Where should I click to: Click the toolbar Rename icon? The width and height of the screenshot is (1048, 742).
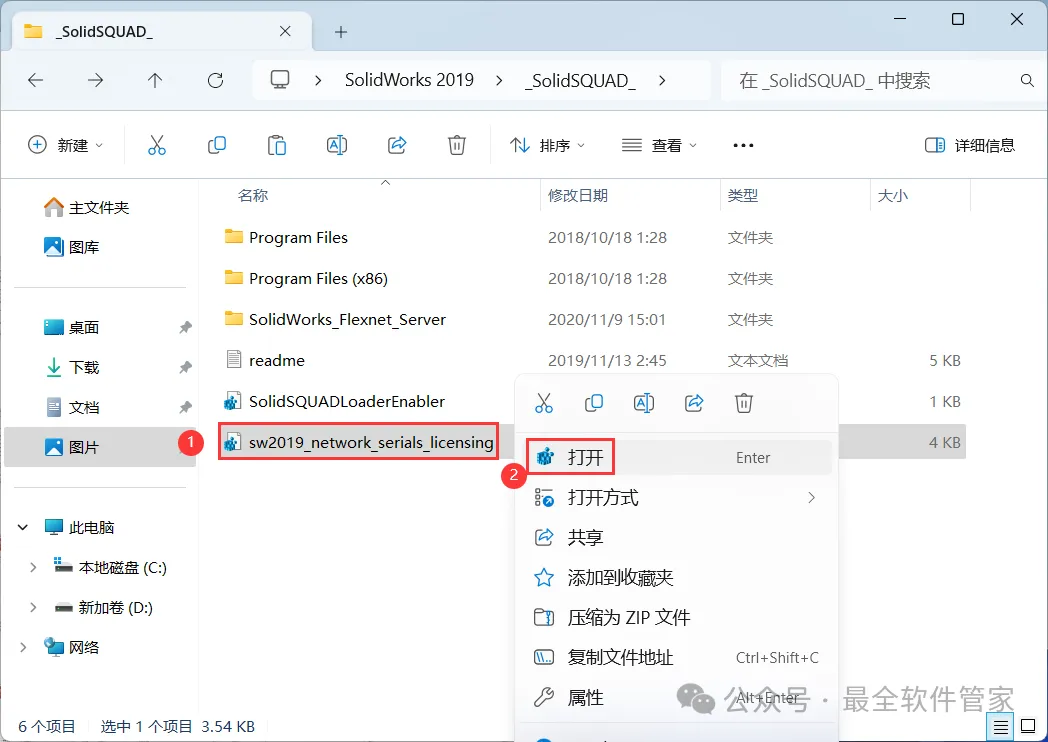(x=337, y=145)
